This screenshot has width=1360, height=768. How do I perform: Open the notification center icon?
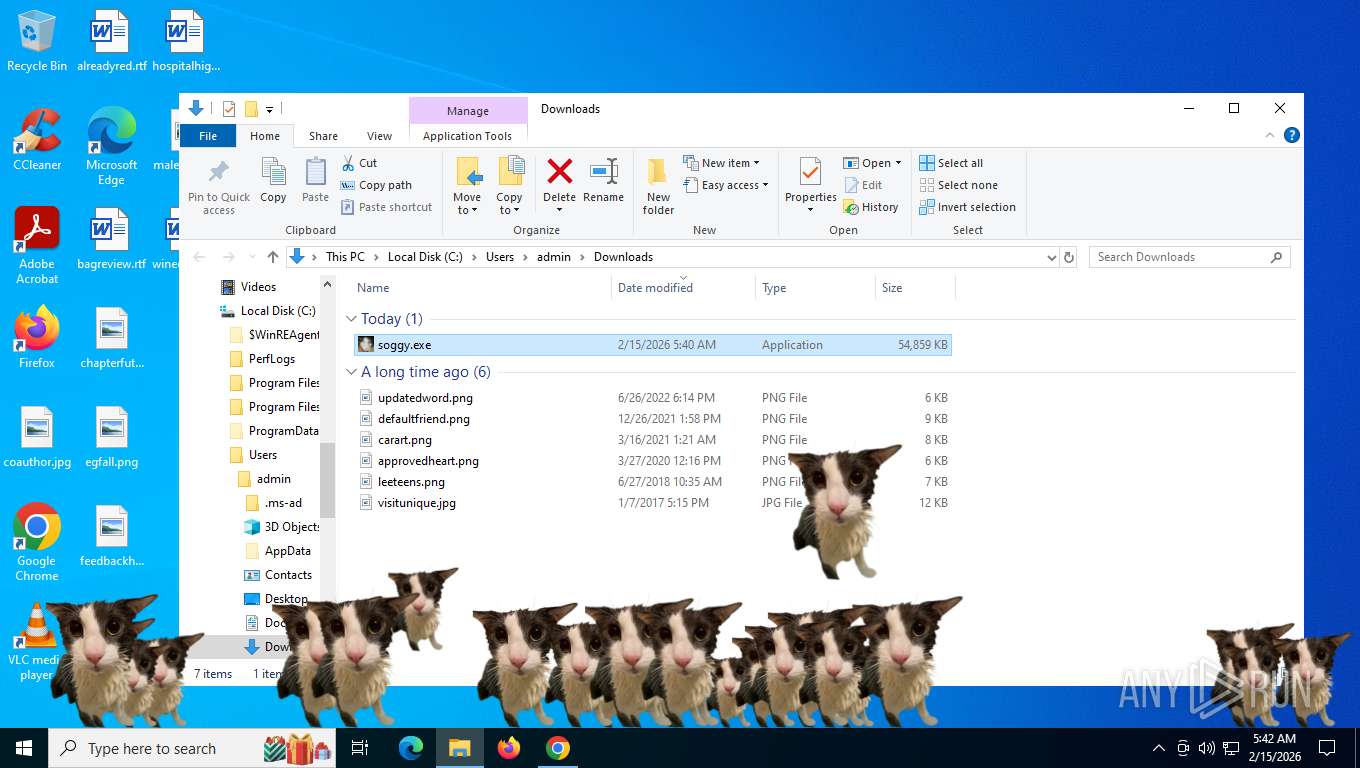coord(1327,748)
